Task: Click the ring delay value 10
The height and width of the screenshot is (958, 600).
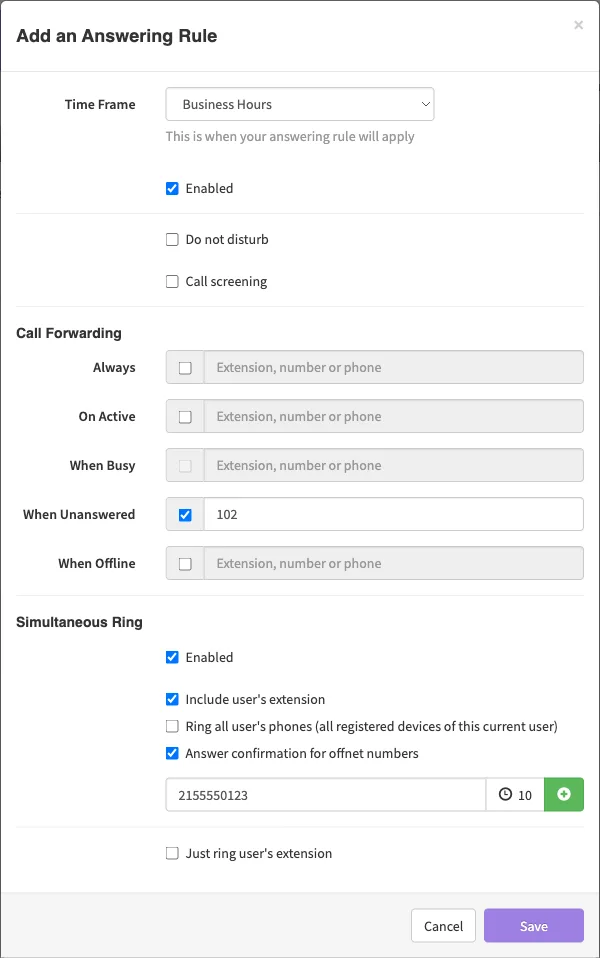Action: tap(525, 795)
